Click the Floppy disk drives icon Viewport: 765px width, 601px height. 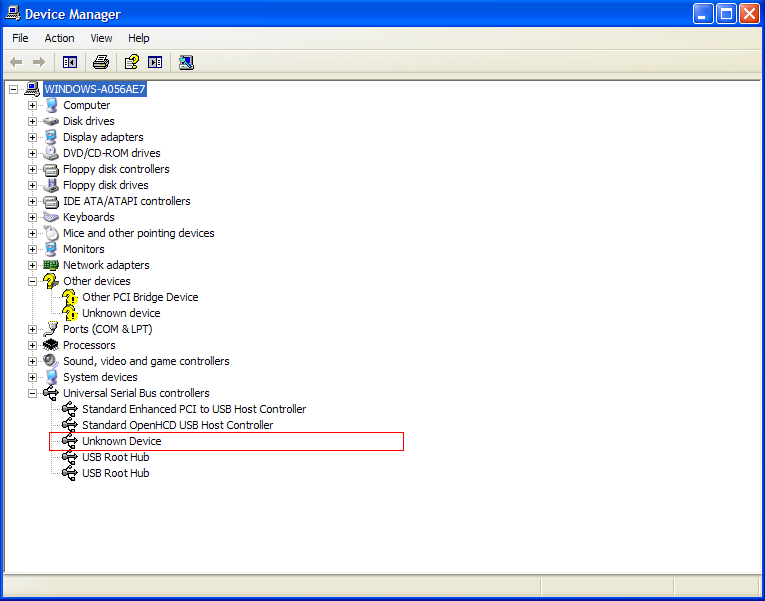point(51,185)
